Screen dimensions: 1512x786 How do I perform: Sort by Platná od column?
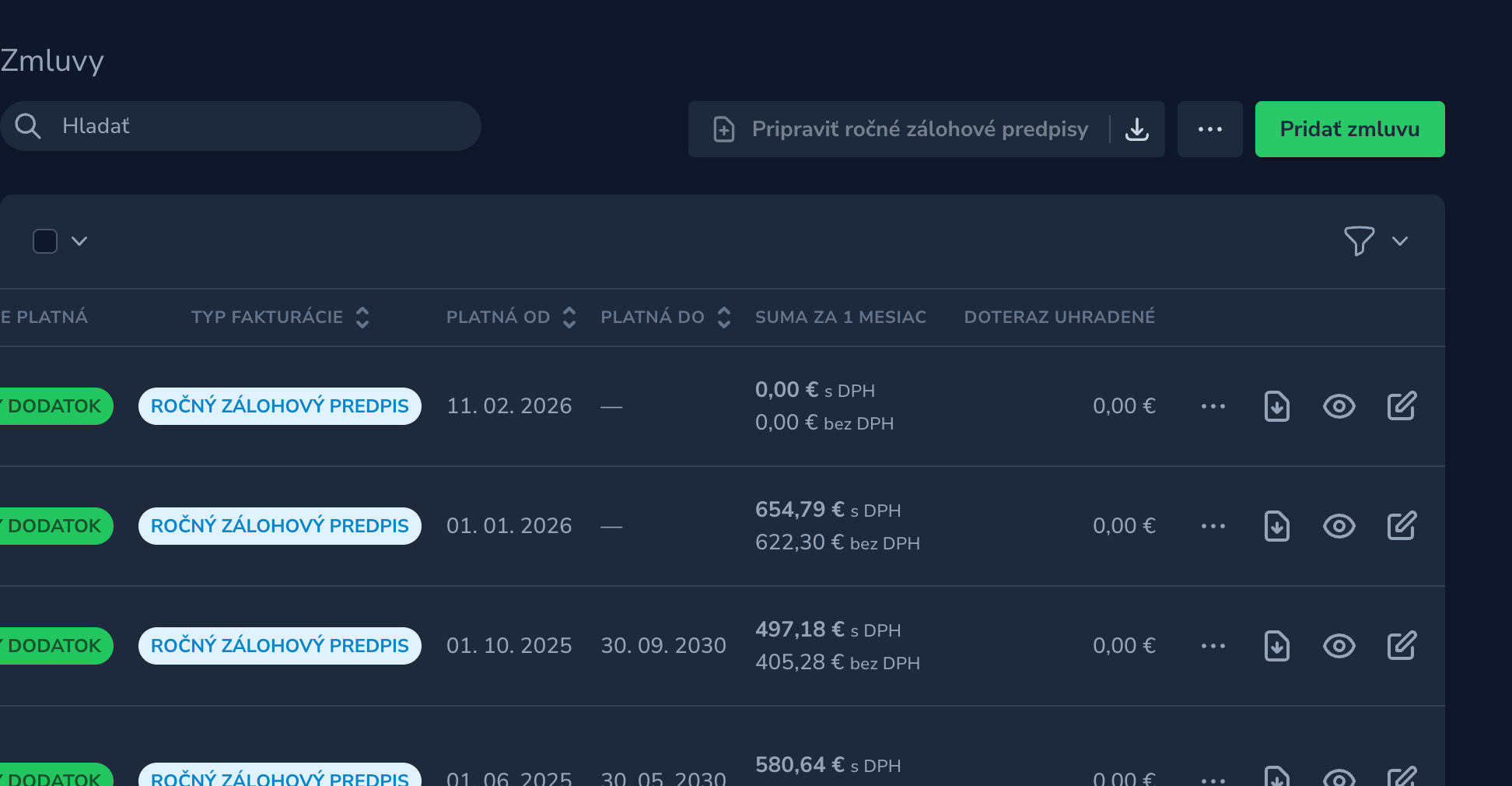tap(511, 318)
